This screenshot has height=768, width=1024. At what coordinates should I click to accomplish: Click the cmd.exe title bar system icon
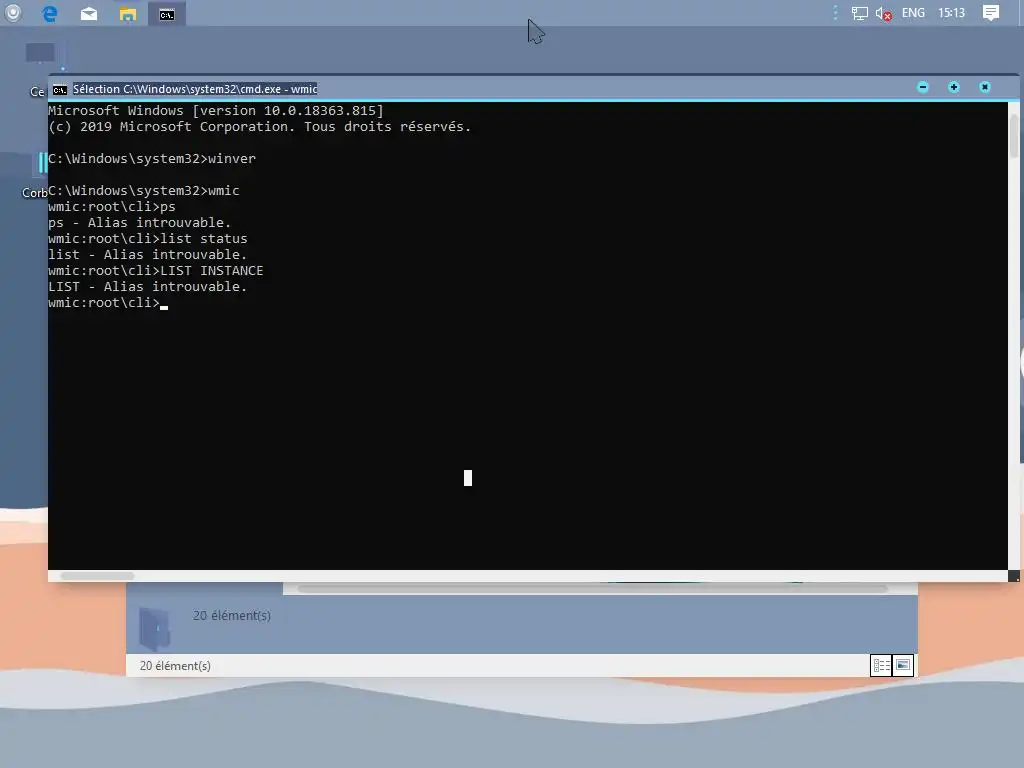click(x=60, y=89)
